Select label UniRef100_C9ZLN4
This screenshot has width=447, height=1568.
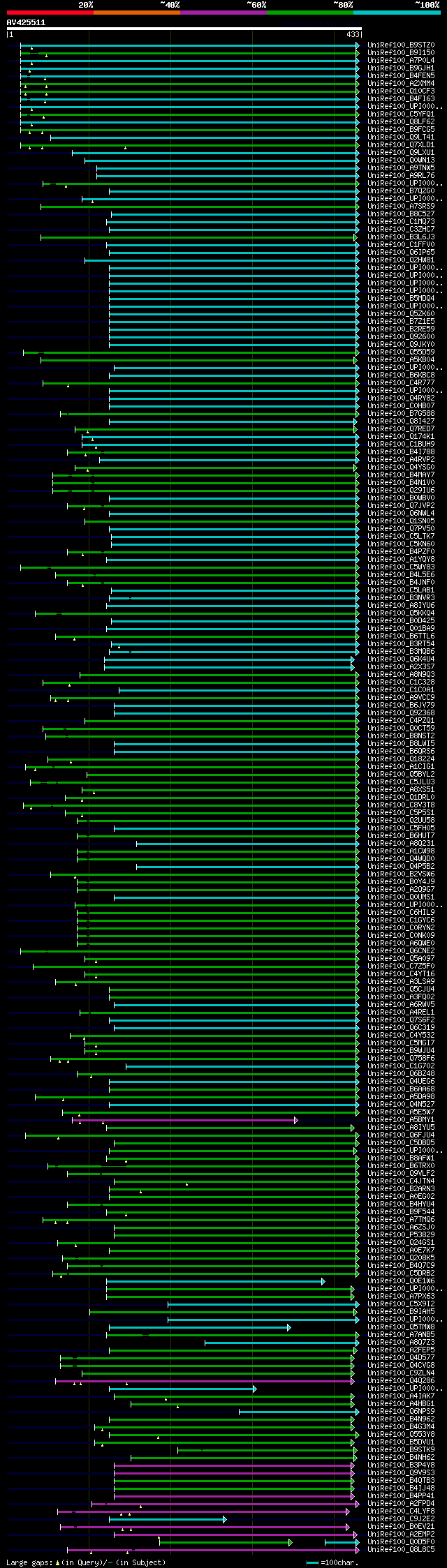(401, 1373)
